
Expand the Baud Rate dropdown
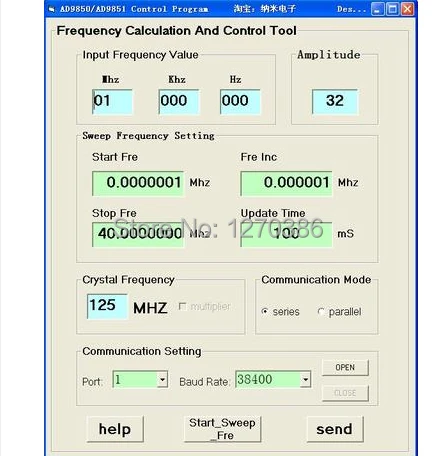[x=305, y=379]
